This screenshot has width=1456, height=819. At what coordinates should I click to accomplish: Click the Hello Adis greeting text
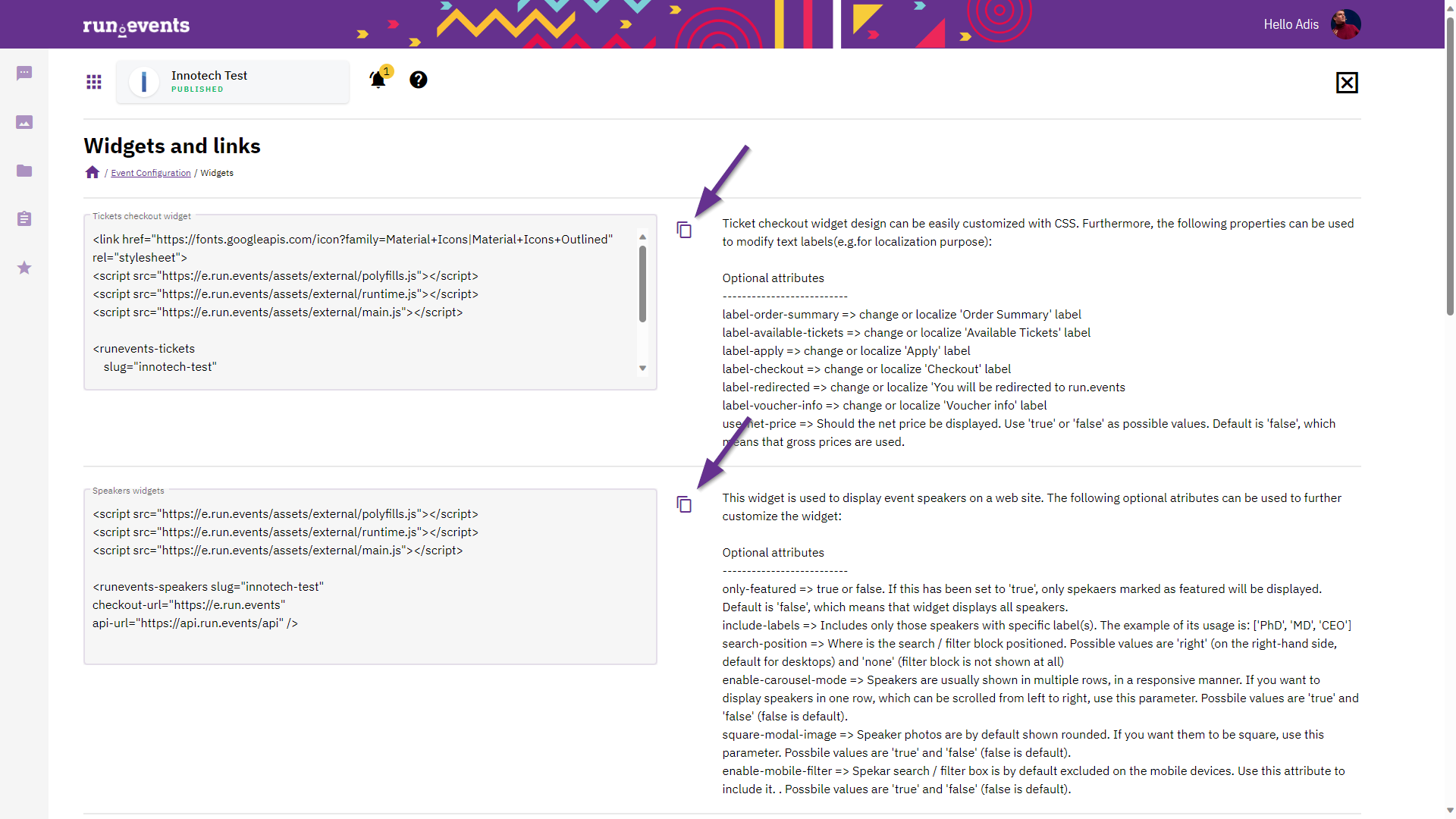click(x=1291, y=24)
